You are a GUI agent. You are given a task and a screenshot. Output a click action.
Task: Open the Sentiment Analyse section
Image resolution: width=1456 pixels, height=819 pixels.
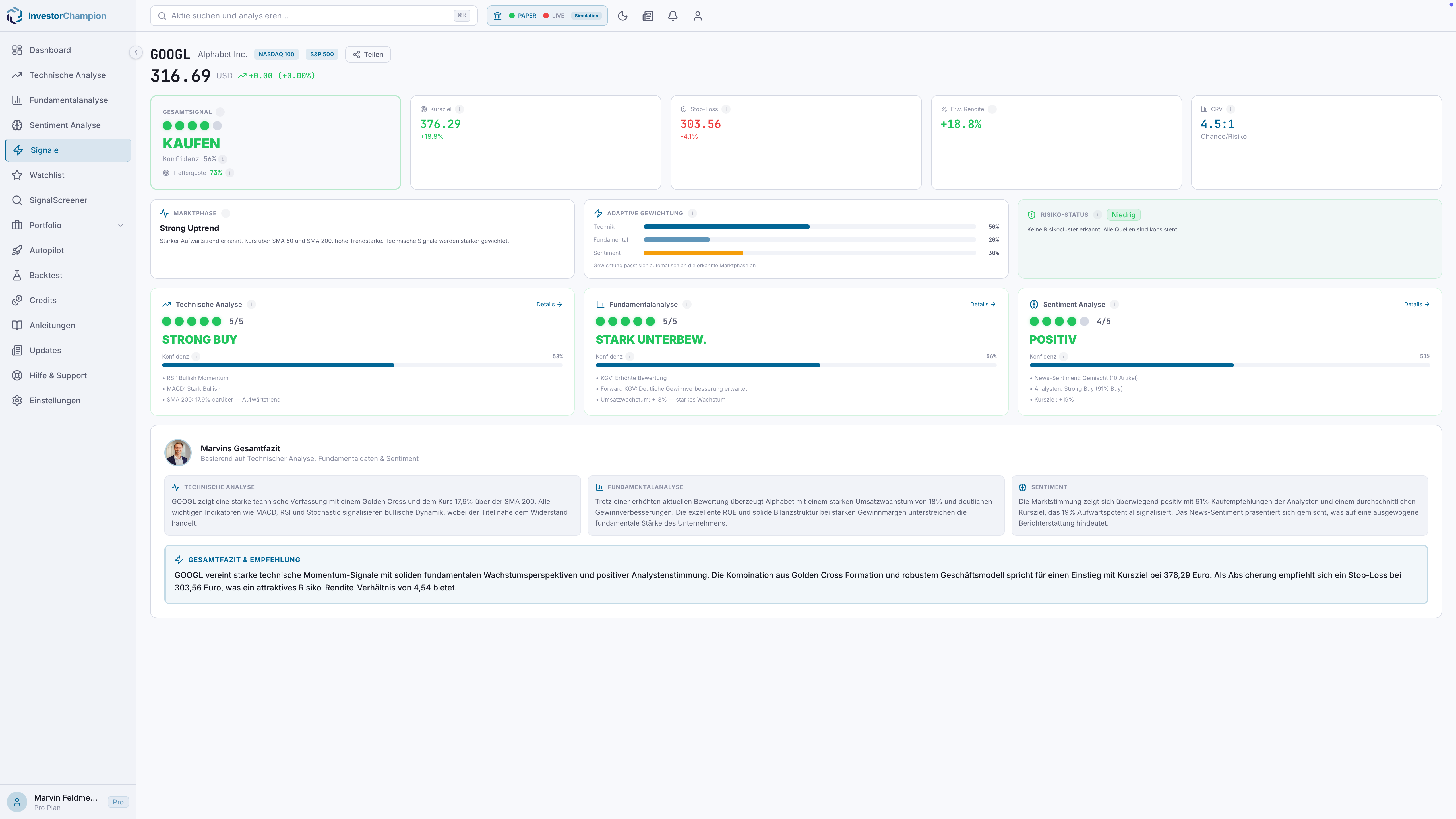(65, 125)
